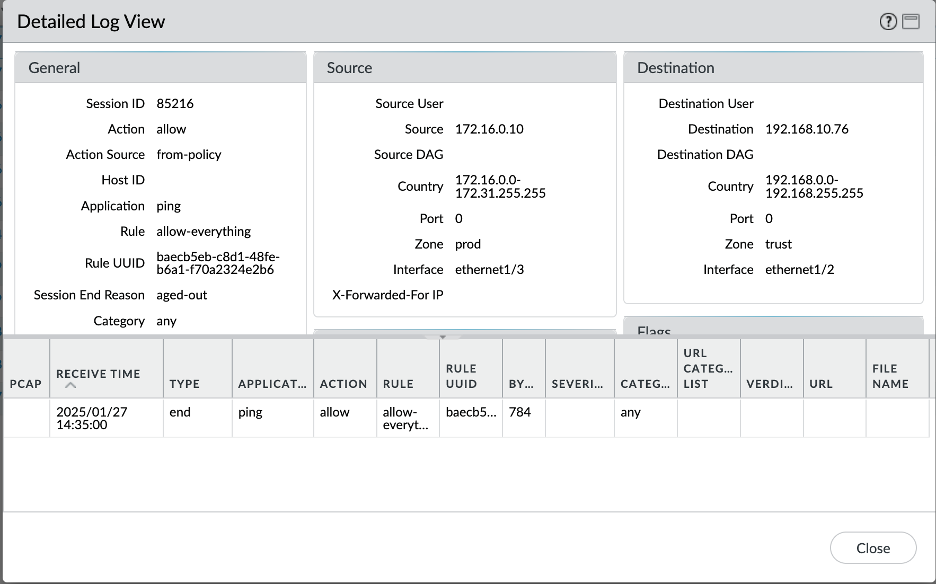
Task: Select the source zone value prod
Action: click(x=467, y=244)
